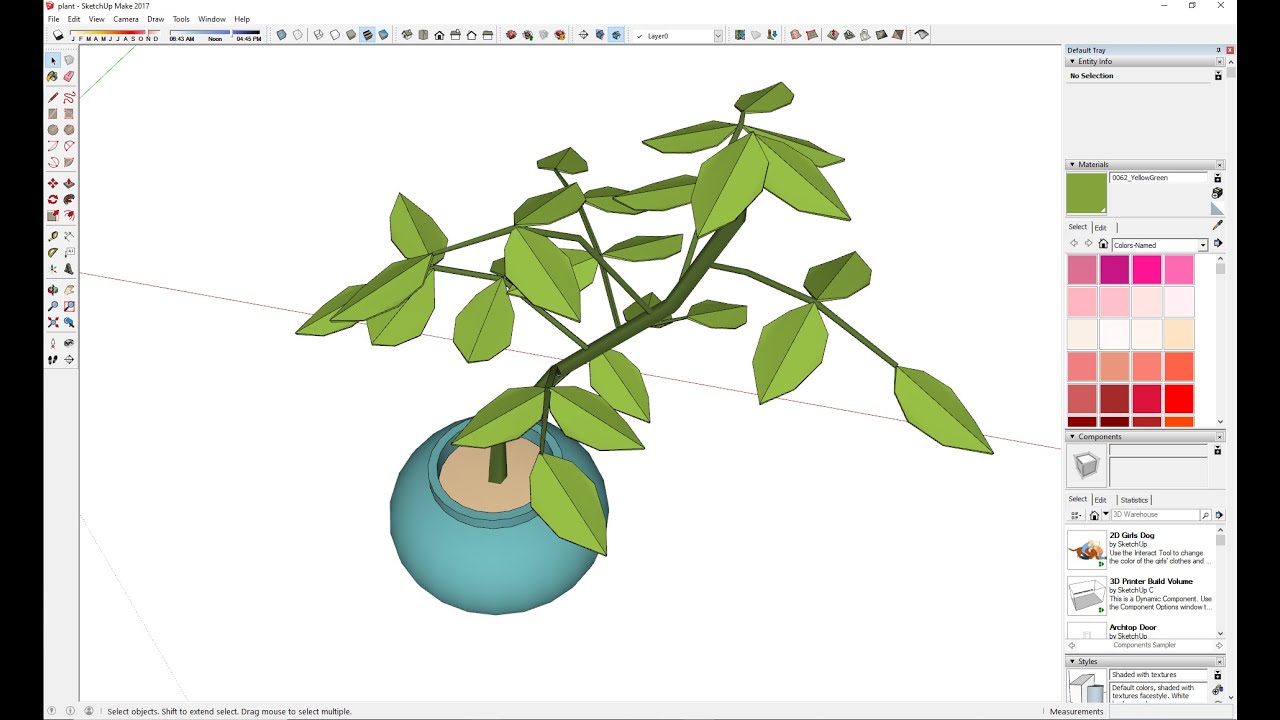Toggle section cuts display
The image size is (1280, 720).
tap(616, 35)
